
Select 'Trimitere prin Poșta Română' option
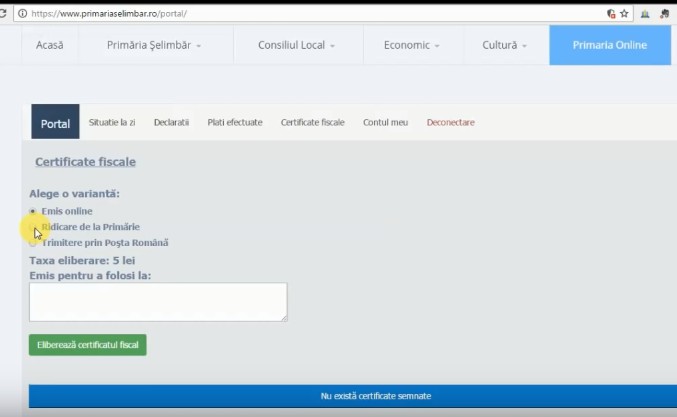coord(33,242)
